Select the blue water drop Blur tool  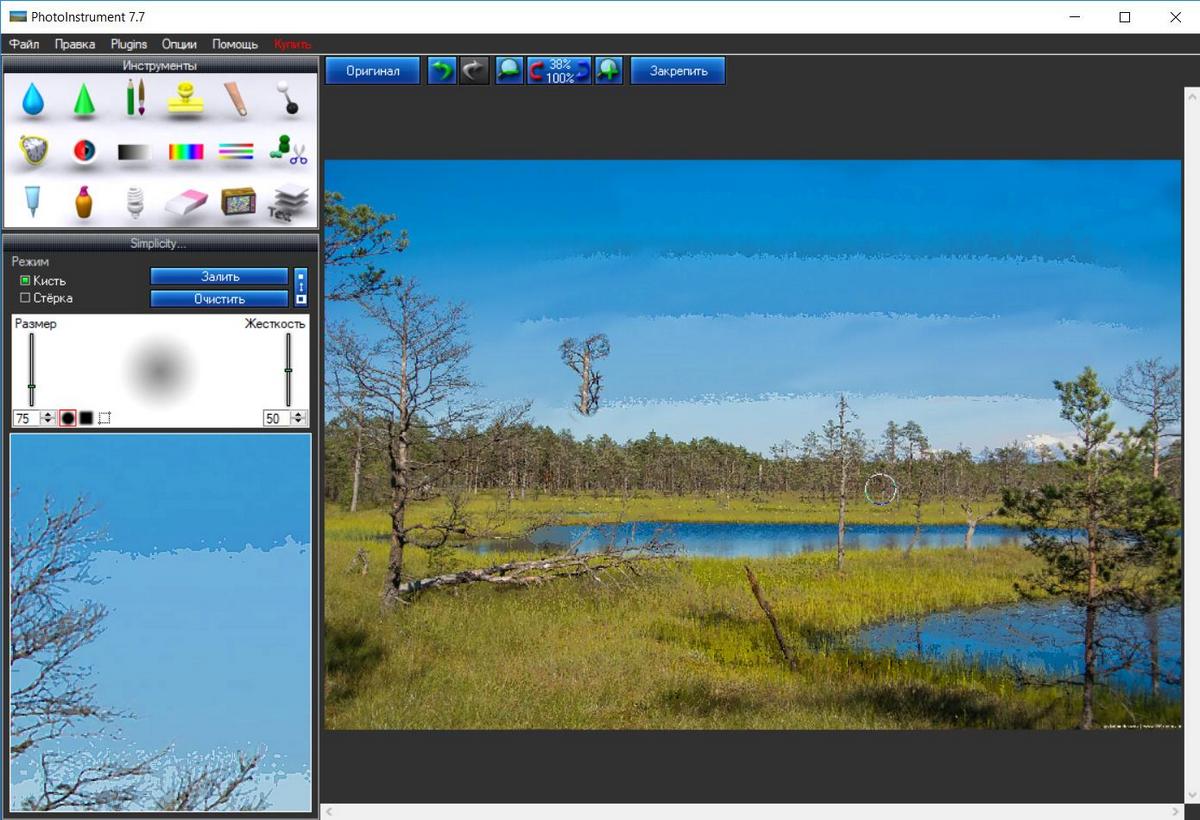click(x=33, y=99)
